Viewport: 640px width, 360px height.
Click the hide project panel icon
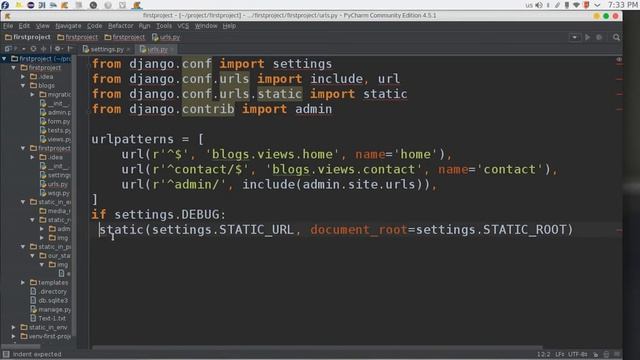[70, 49]
